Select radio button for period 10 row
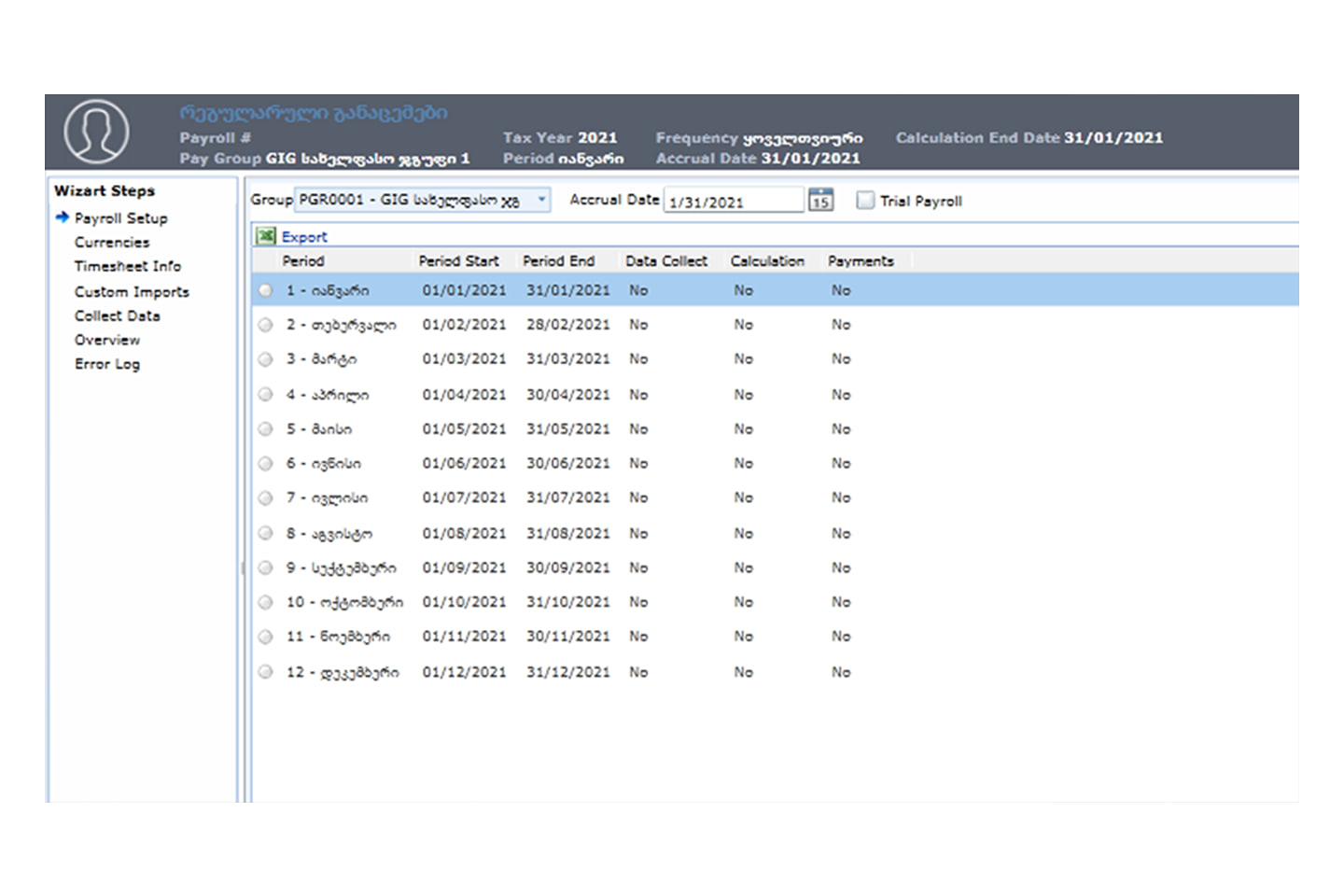 coord(265,603)
